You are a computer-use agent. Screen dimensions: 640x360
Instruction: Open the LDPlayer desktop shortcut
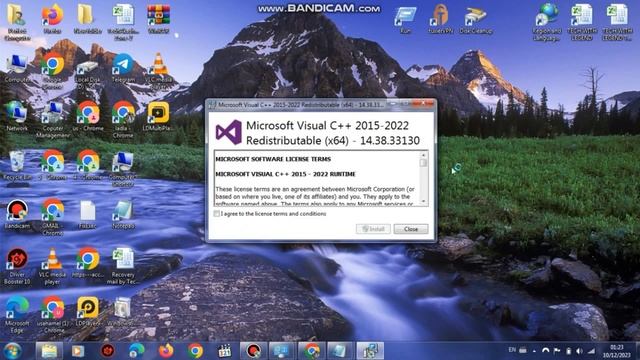(x=87, y=311)
